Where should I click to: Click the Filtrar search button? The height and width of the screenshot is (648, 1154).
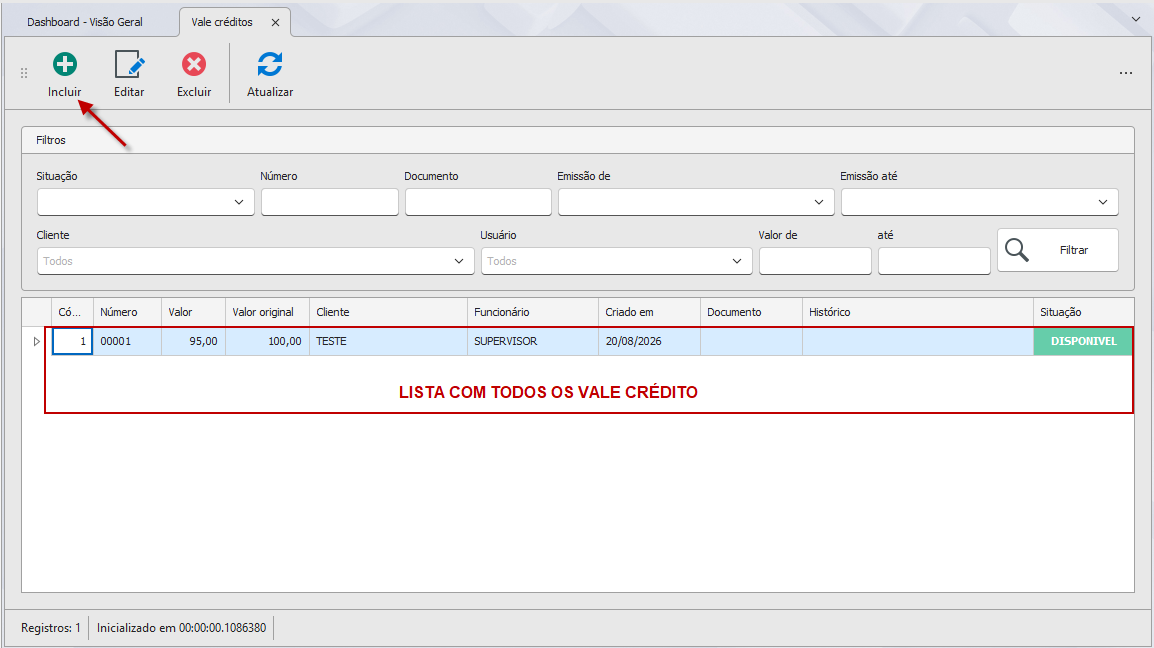click(x=1058, y=250)
